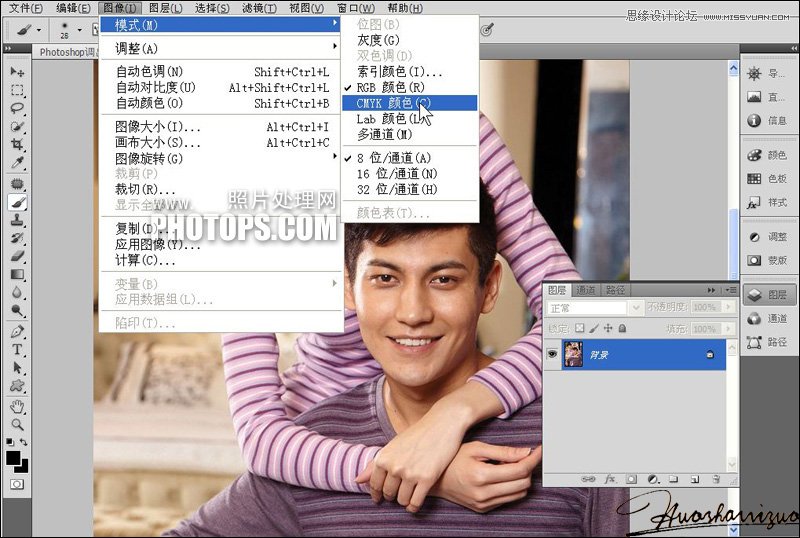This screenshot has width=800, height=538.
Task: Add a layer mask from Layers panel
Action: click(632, 479)
